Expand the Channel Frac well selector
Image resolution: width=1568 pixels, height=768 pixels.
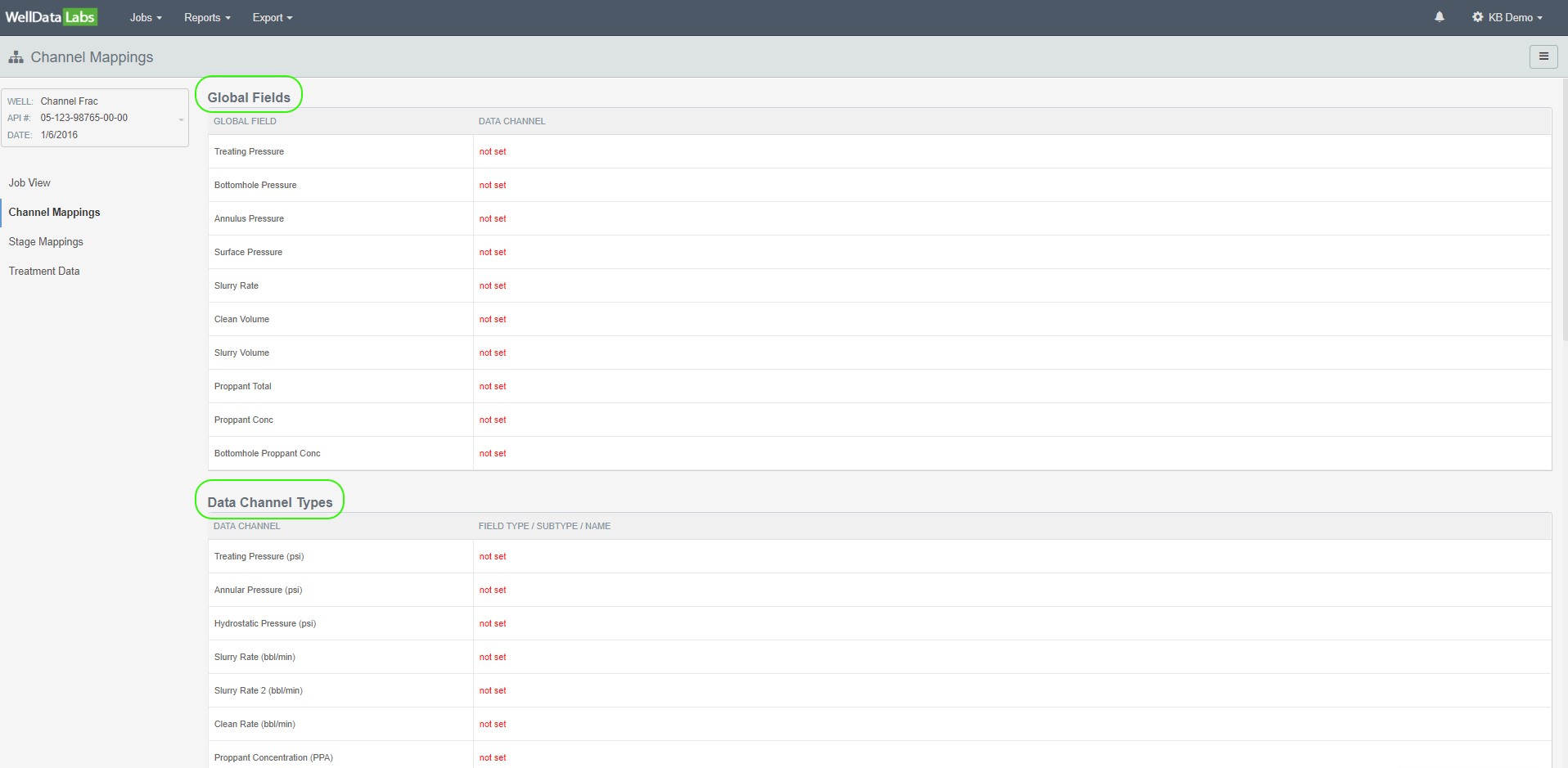point(95,118)
